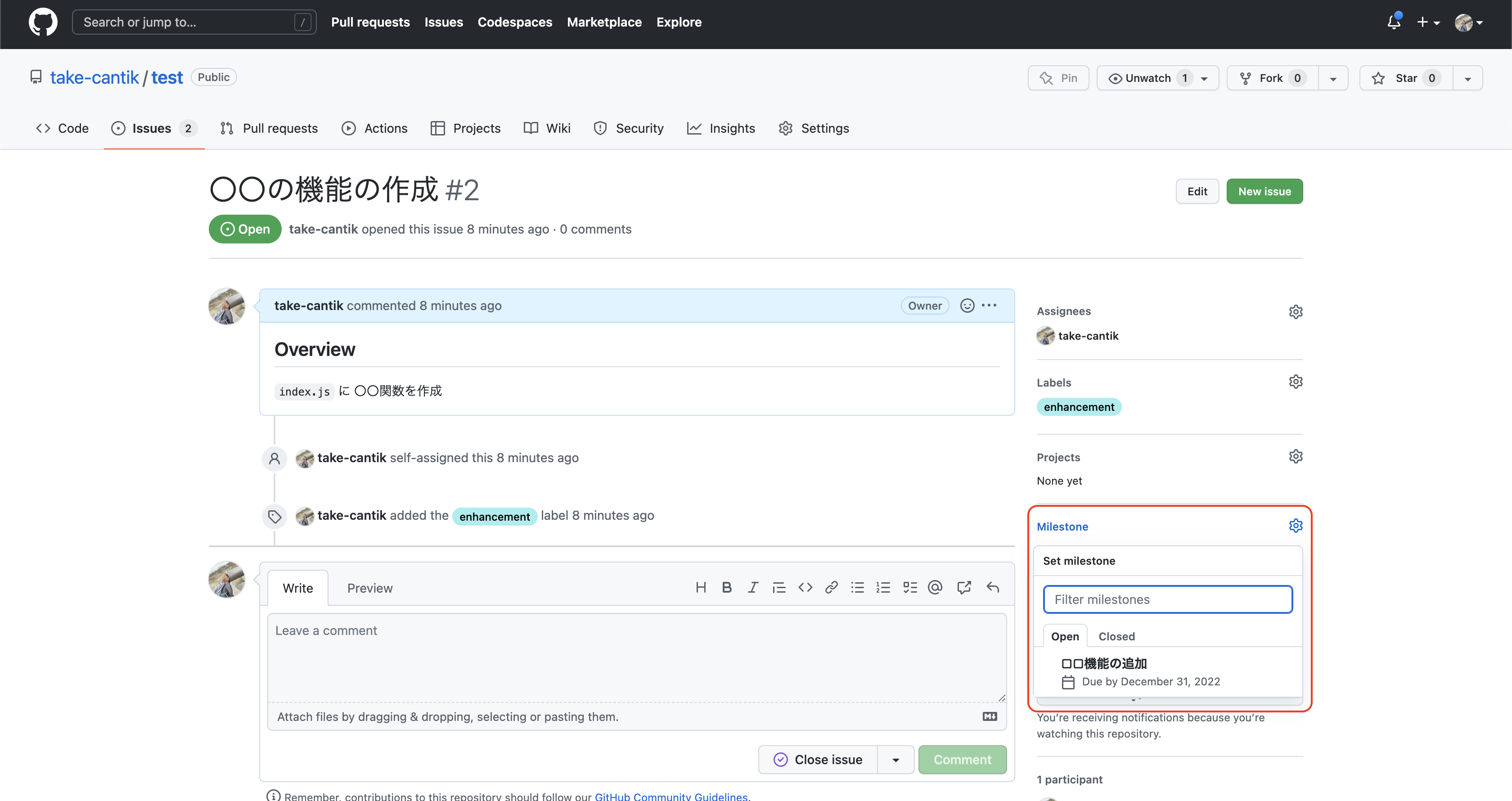Switch milestone filter to Closed
The width and height of the screenshot is (1512, 801).
point(1116,636)
